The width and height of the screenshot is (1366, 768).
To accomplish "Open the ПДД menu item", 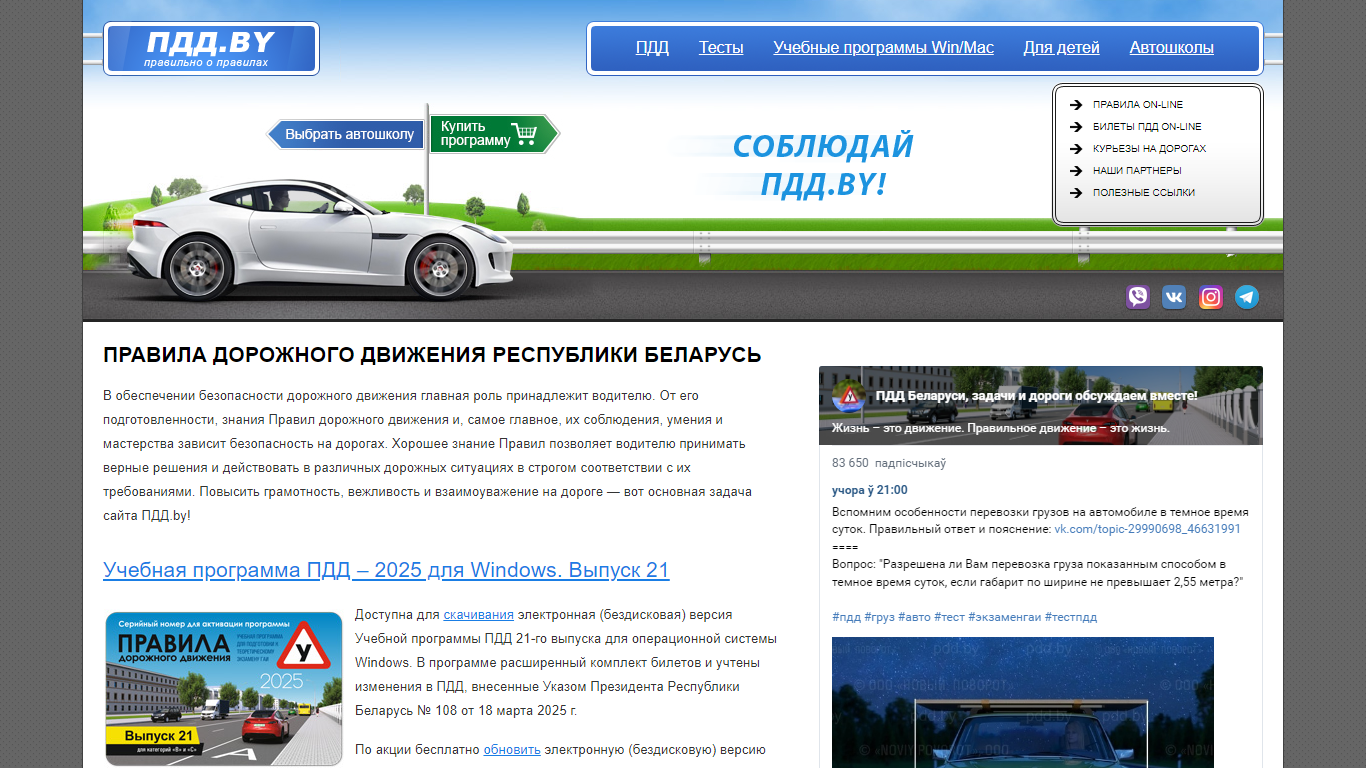I will [x=652, y=48].
